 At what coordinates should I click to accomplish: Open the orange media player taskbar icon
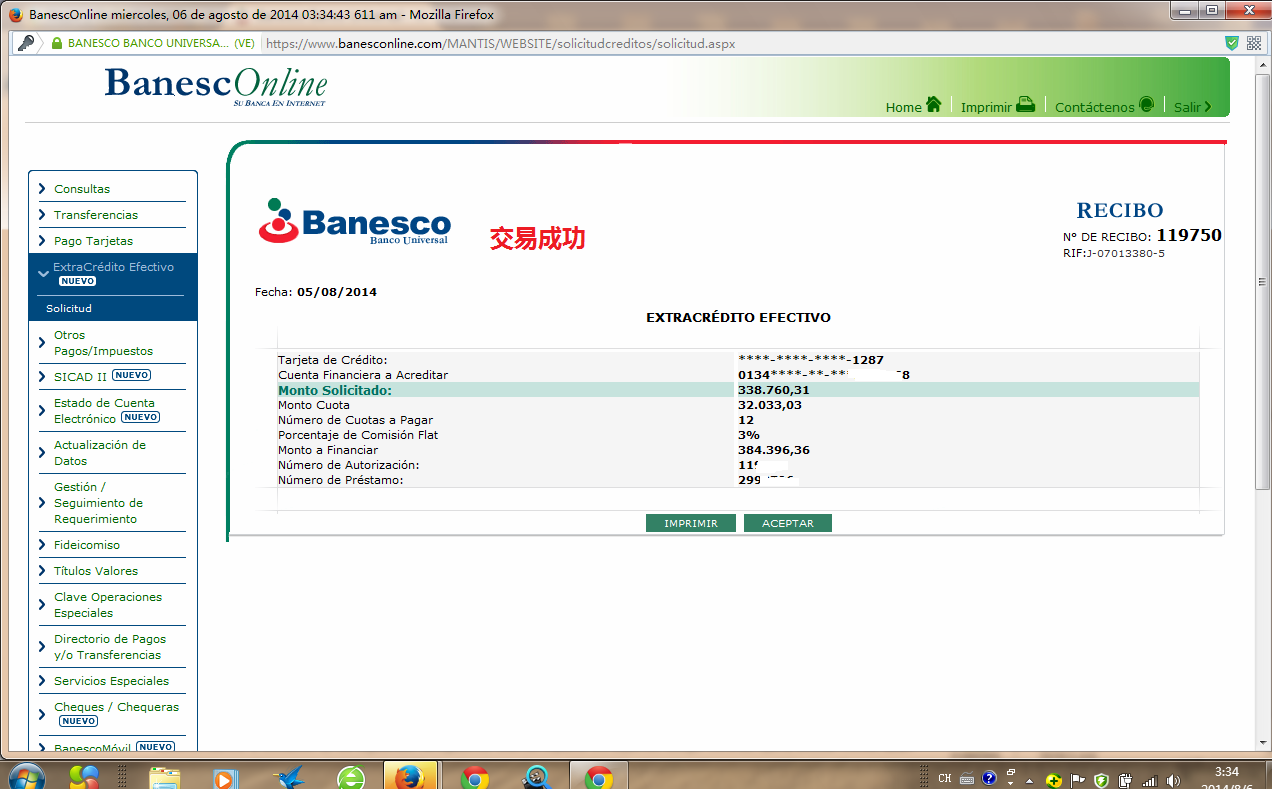coord(226,777)
